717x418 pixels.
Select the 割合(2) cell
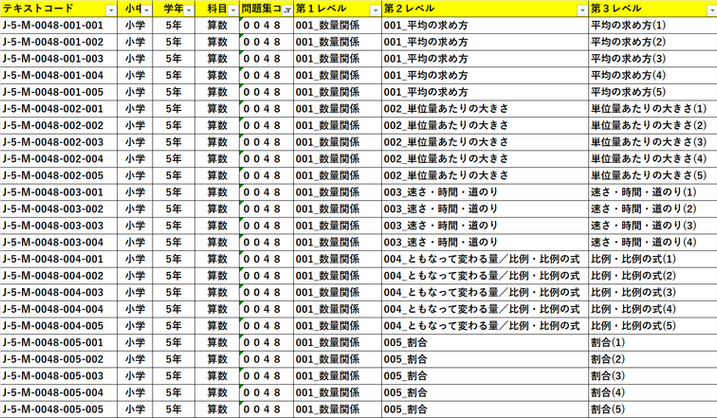653,359
